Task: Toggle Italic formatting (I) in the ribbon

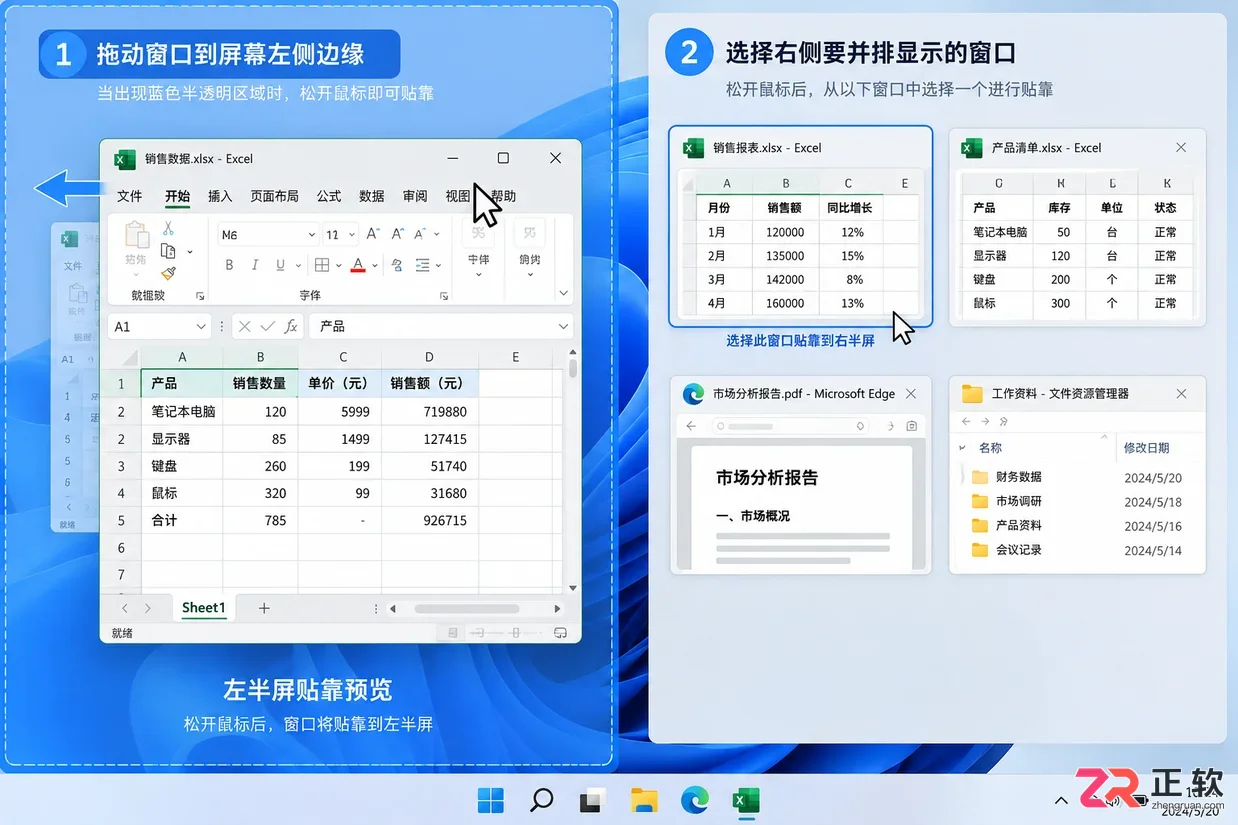Action: 255,265
